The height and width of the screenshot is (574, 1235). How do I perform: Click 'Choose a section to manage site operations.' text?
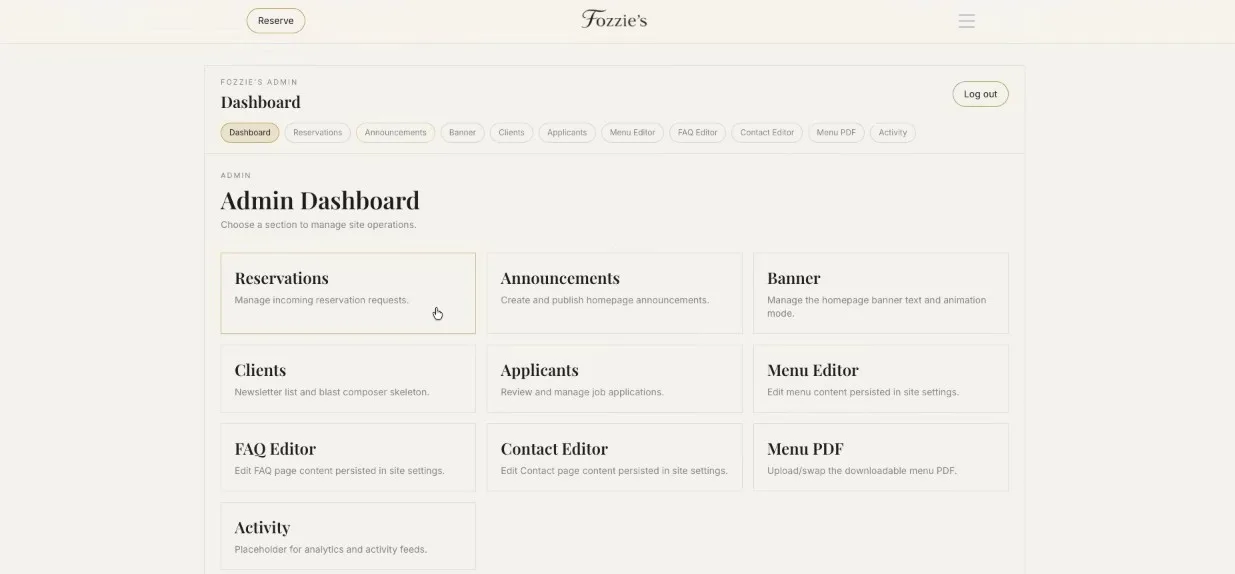click(318, 225)
